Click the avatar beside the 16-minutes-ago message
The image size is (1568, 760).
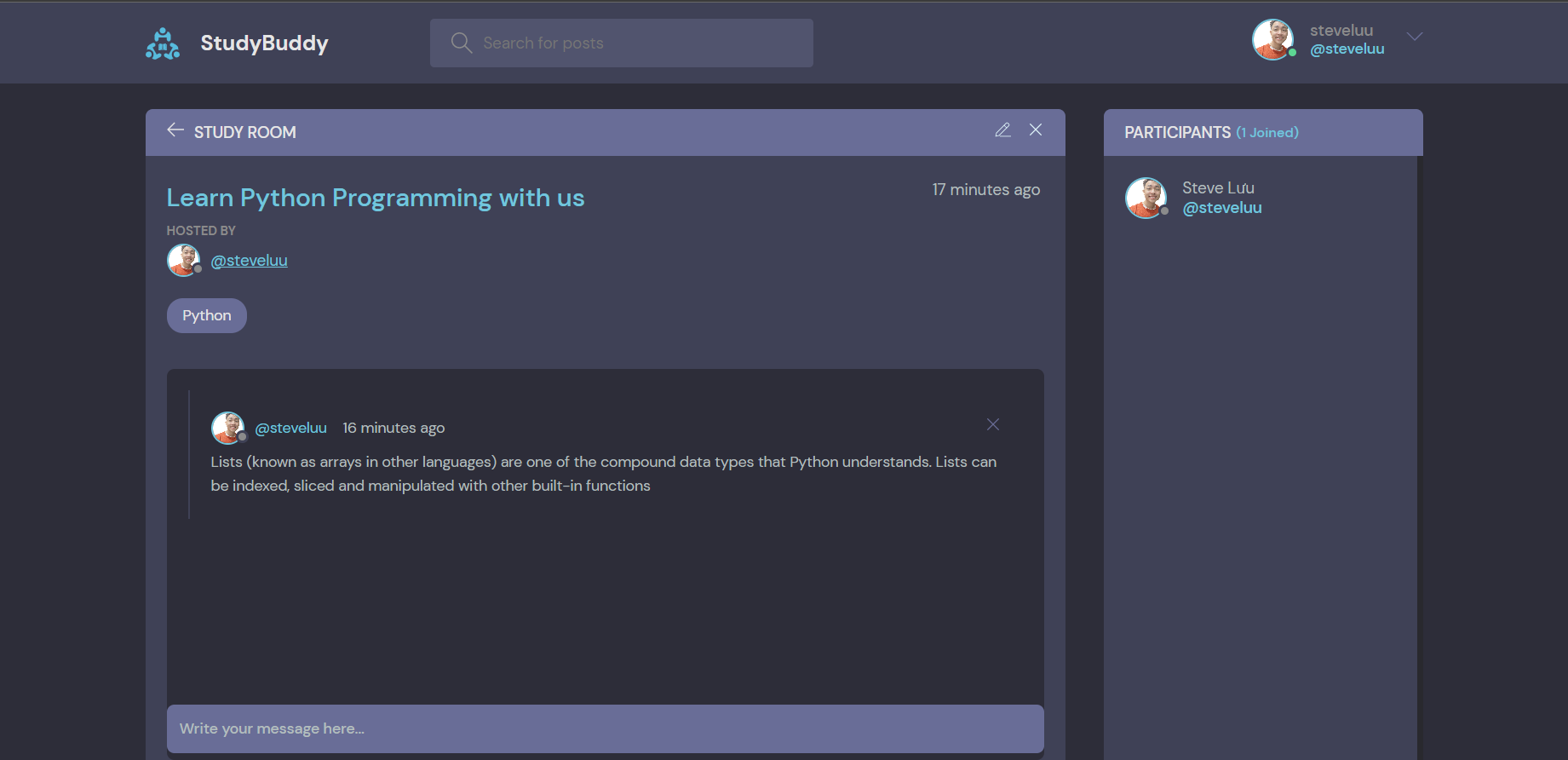(227, 427)
